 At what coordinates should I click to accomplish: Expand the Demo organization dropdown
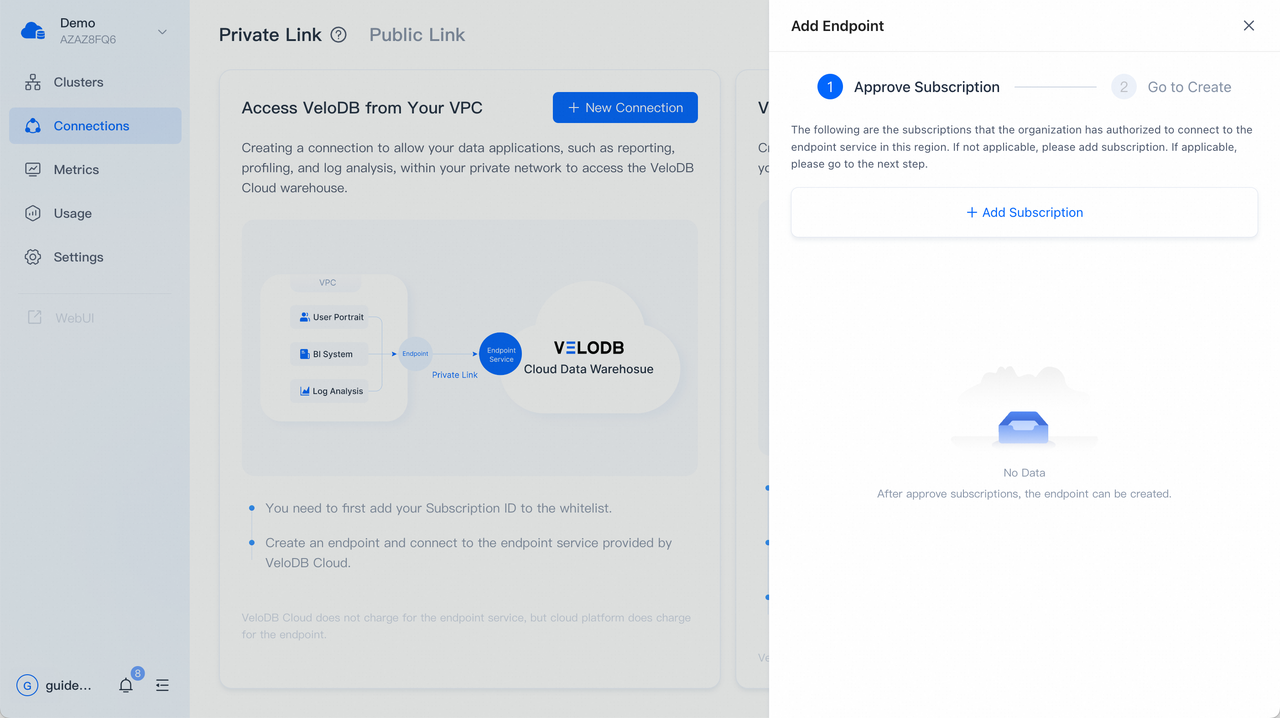click(x=162, y=32)
